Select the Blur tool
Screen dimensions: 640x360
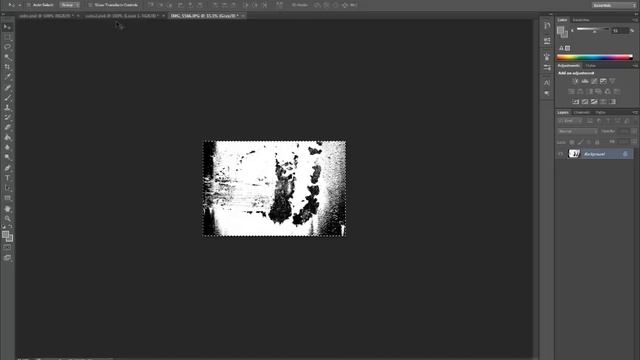click(7, 147)
